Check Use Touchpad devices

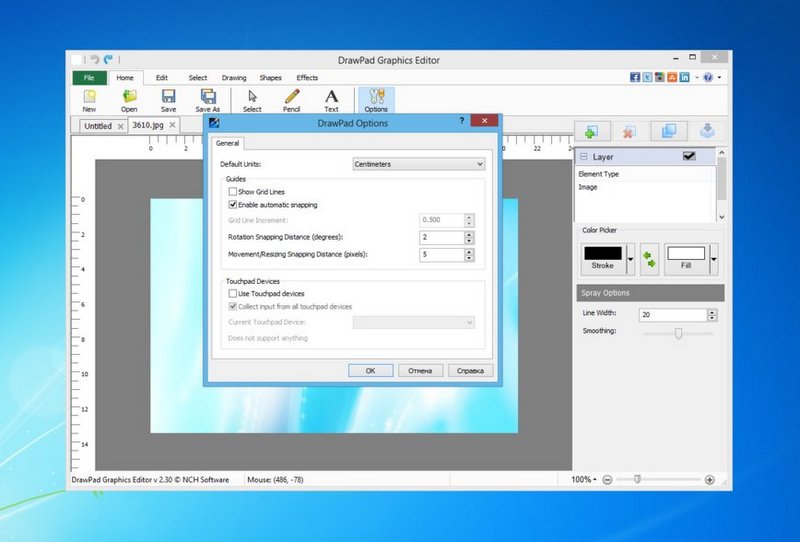(233, 293)
